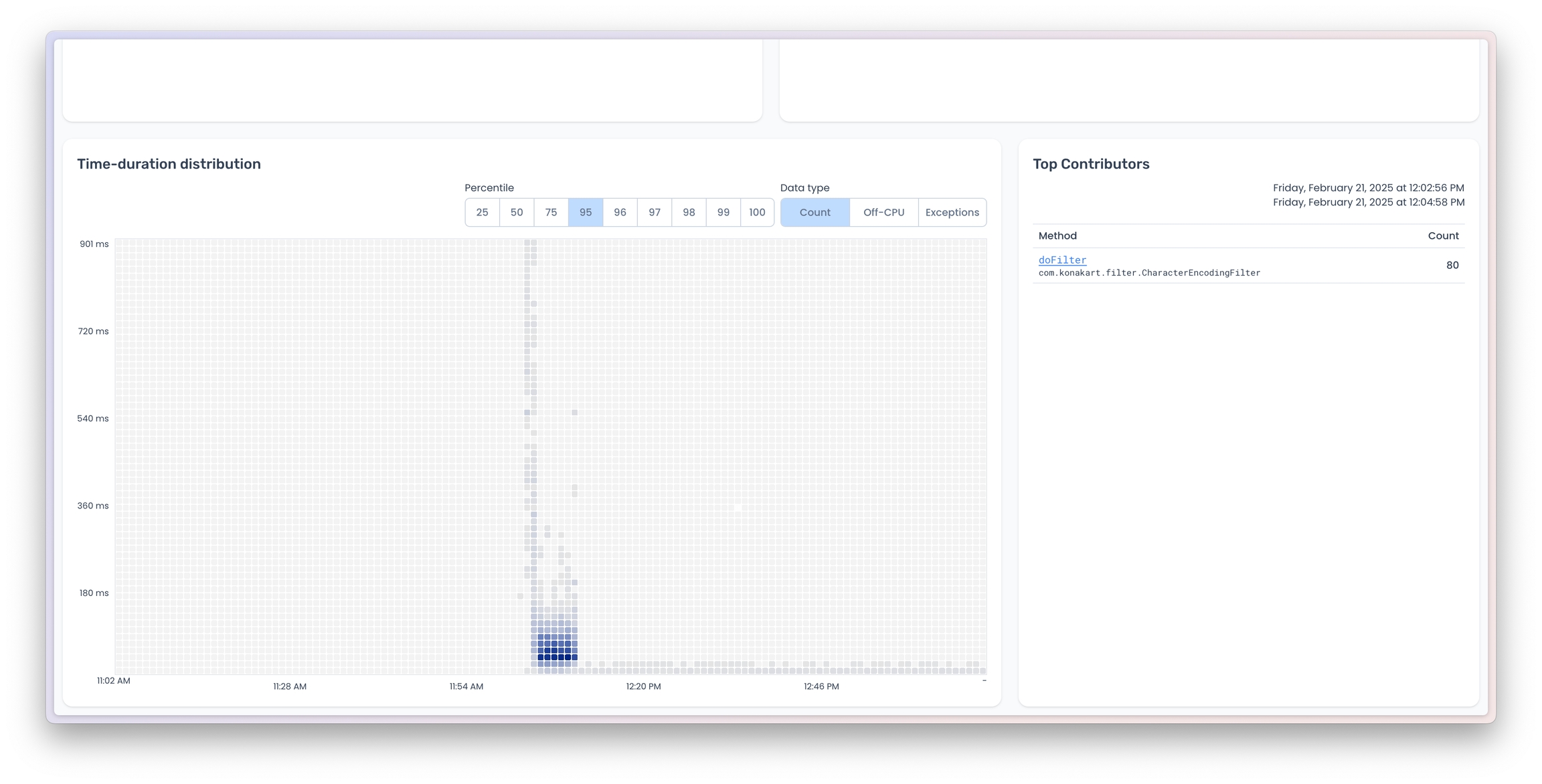Select the 25 percentile option
The width and height of the screenshot is (1542, 784).
[x=482, y=212]
